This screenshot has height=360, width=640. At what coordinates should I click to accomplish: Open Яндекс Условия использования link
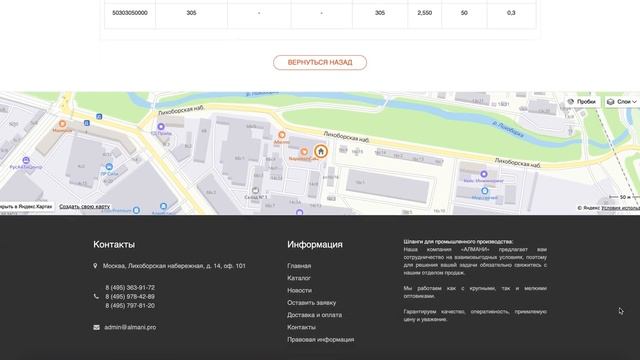coord(620,208)
